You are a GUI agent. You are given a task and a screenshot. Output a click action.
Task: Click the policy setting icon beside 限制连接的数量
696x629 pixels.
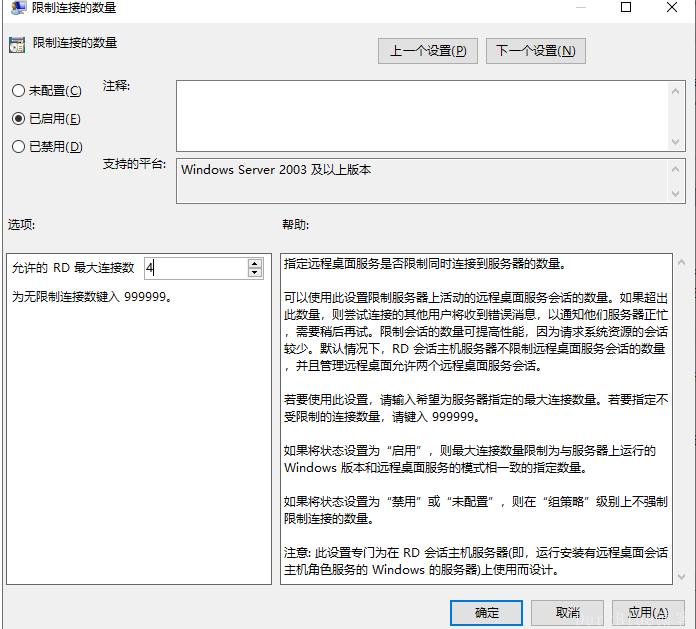coord(17,45)
